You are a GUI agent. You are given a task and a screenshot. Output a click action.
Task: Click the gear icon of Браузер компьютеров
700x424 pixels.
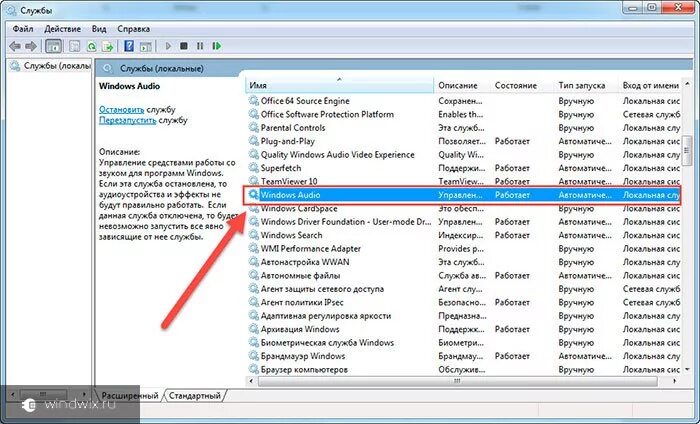pyautogui.click(x=254, y=370)
